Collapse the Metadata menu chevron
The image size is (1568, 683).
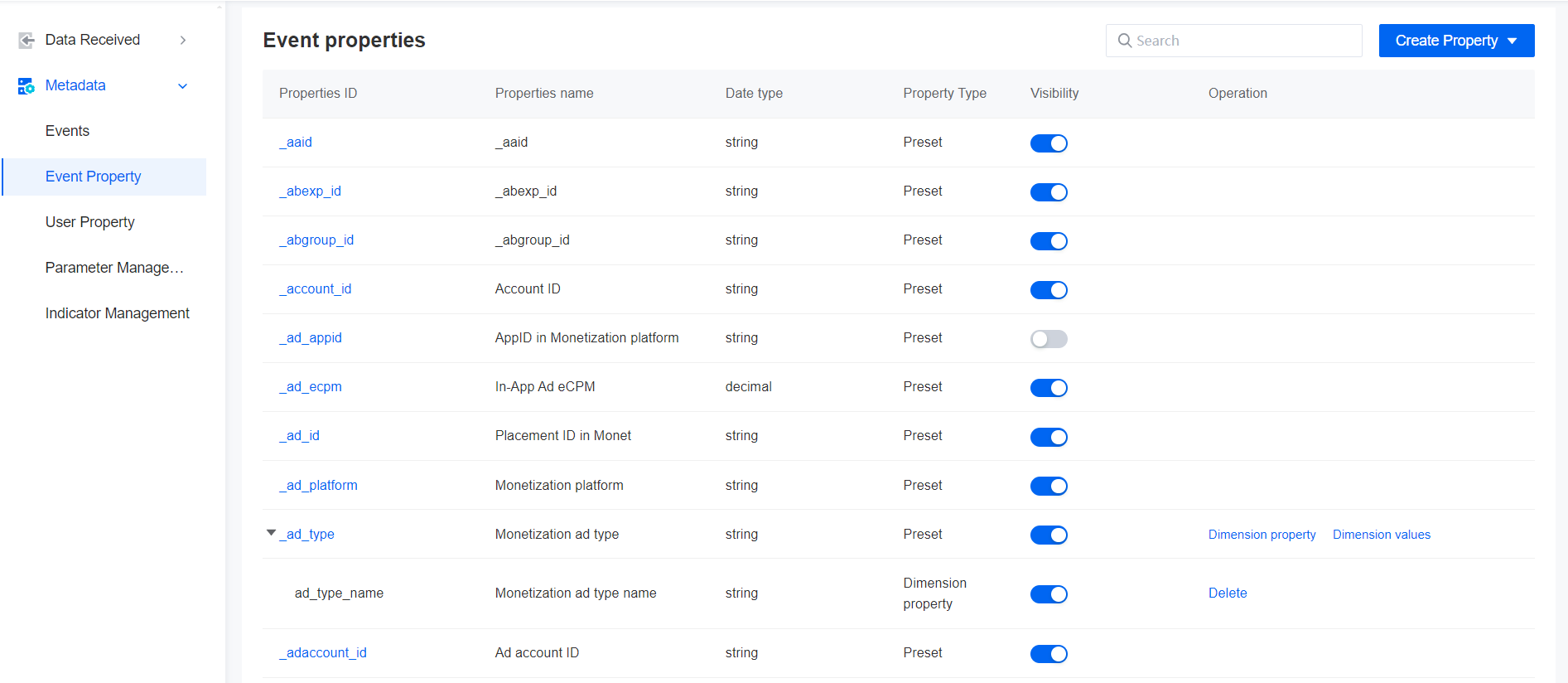click(x=183, y=86)
